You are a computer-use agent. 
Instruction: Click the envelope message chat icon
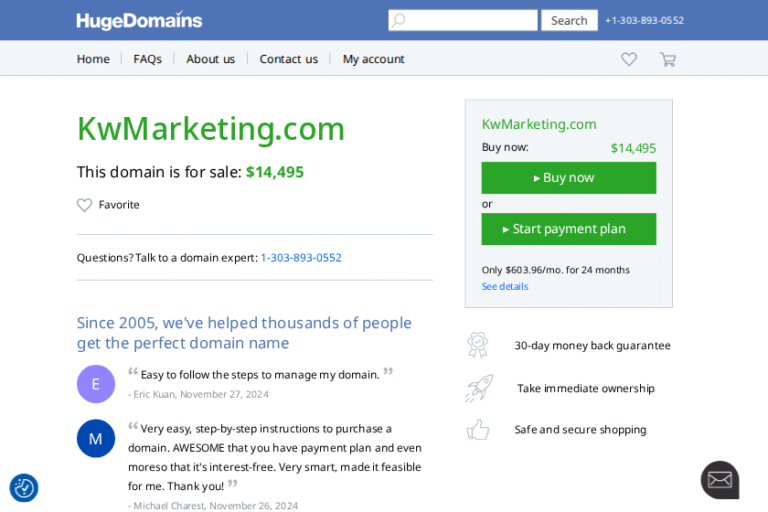(719, 480)
